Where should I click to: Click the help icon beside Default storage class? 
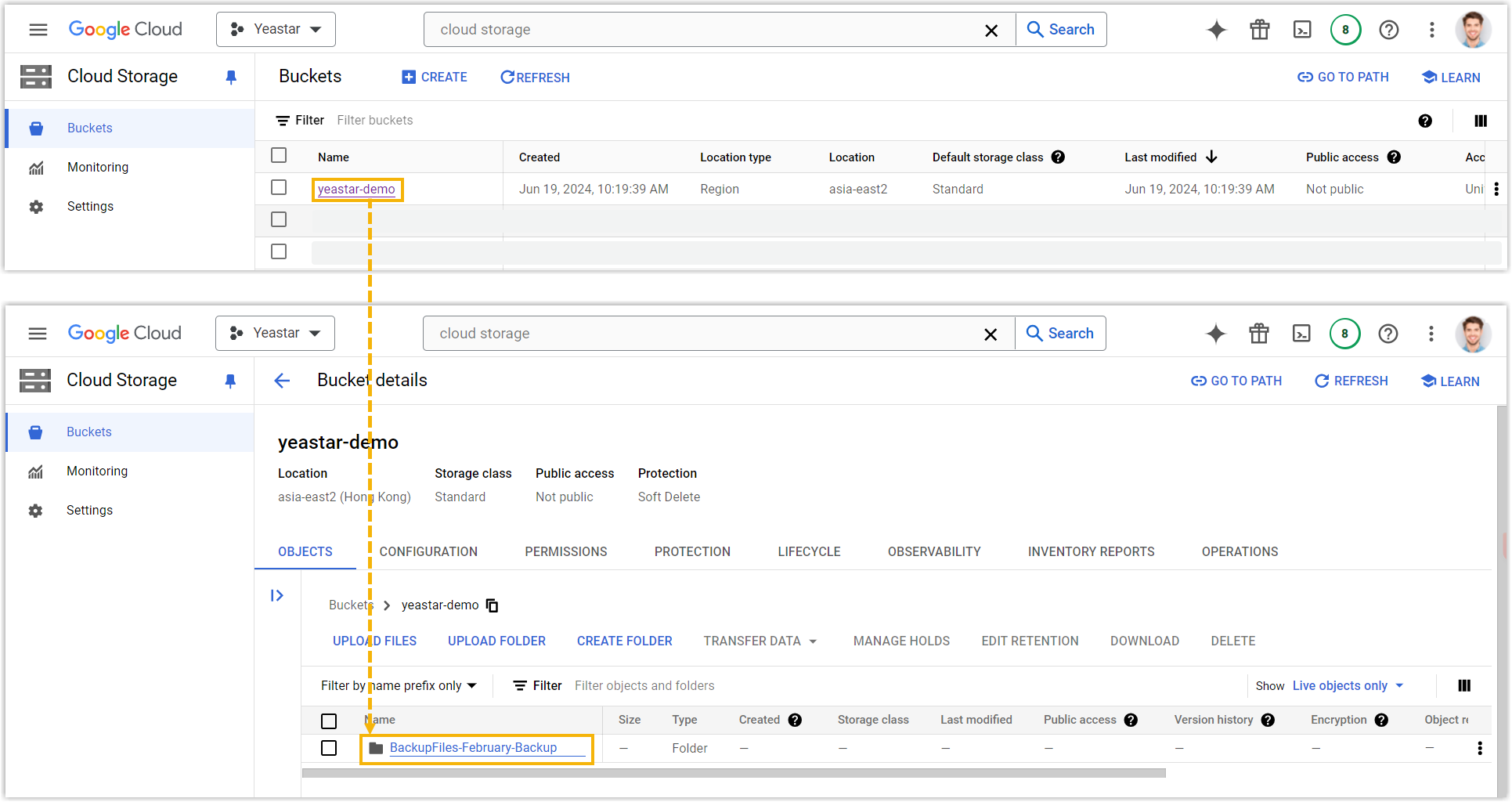[1058, 157]
